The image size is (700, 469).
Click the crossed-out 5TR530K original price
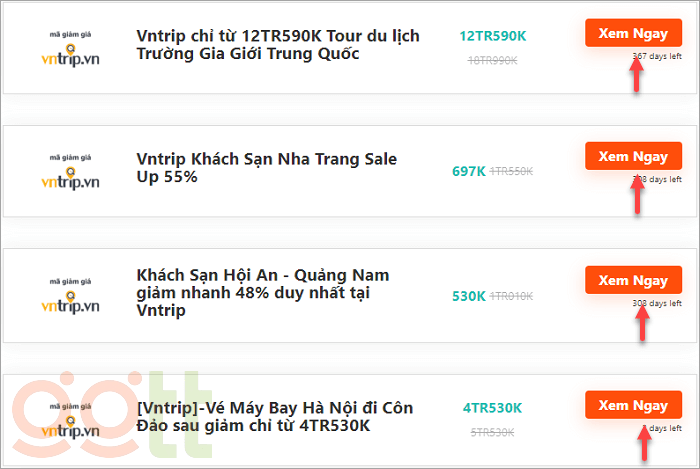point(492,432)
